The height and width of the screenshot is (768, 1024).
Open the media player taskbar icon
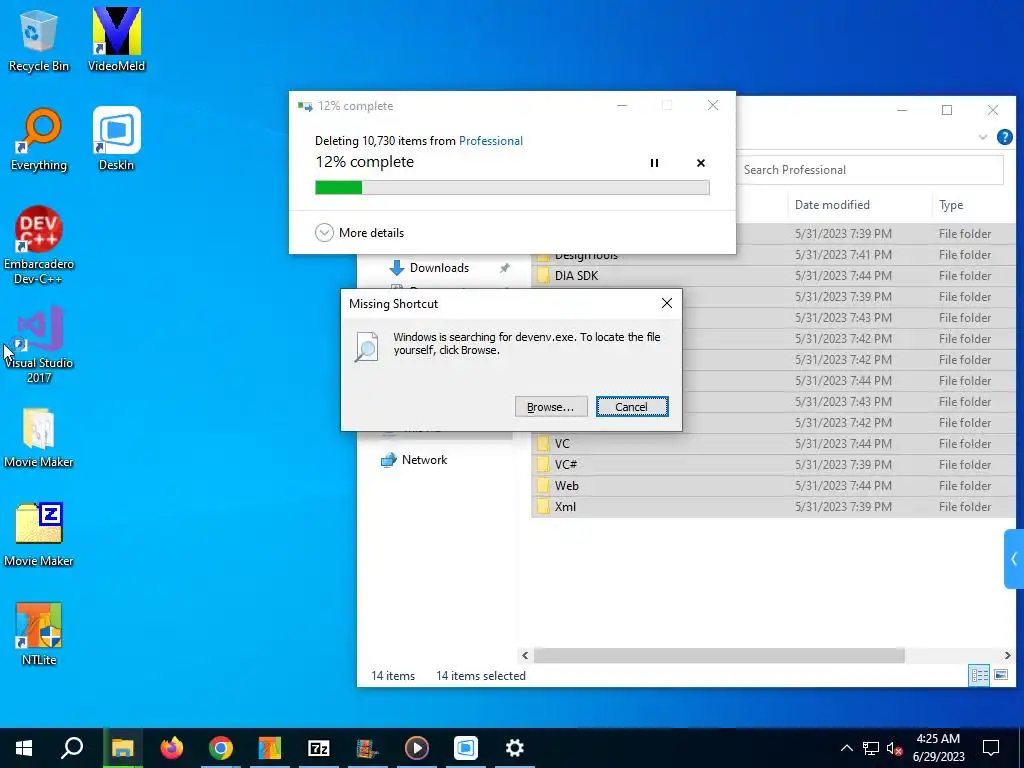417,748
